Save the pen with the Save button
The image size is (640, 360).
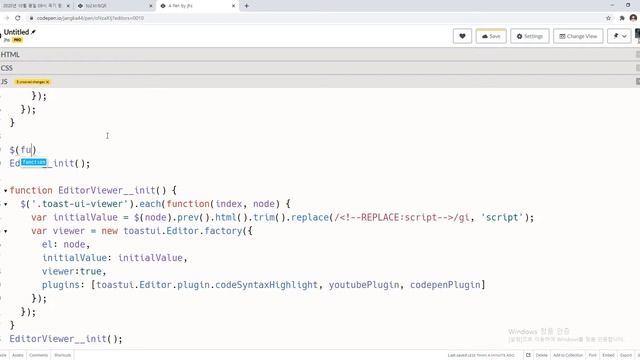point(491,36)
